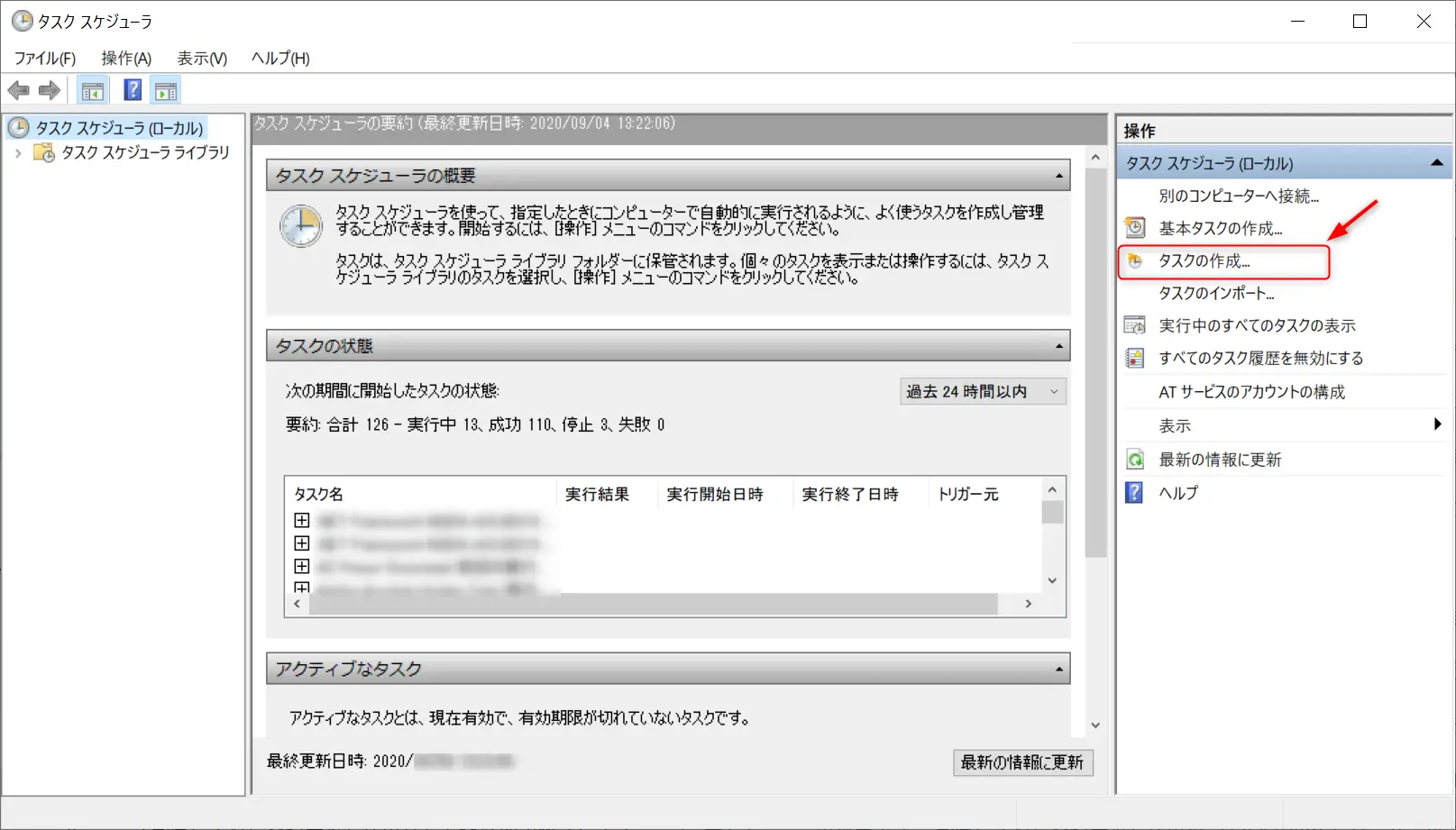
Task: Expand the third task row plus box
Action: tap(302, 566)
